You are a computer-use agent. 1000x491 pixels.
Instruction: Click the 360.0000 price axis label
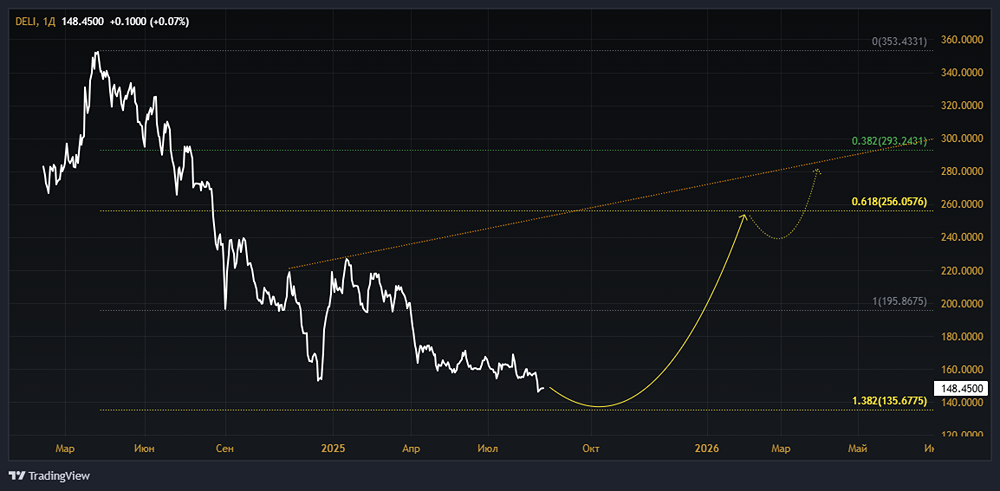pyautogui.click(x=962, y=40)
